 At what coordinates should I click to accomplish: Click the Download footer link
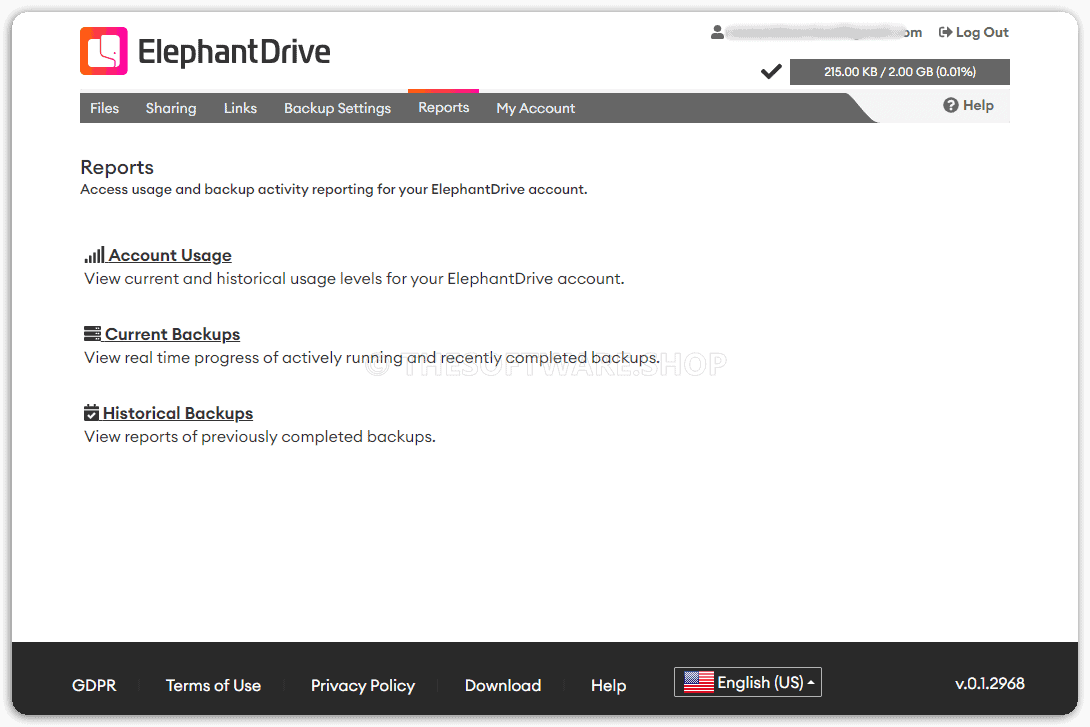pos(503,685)
